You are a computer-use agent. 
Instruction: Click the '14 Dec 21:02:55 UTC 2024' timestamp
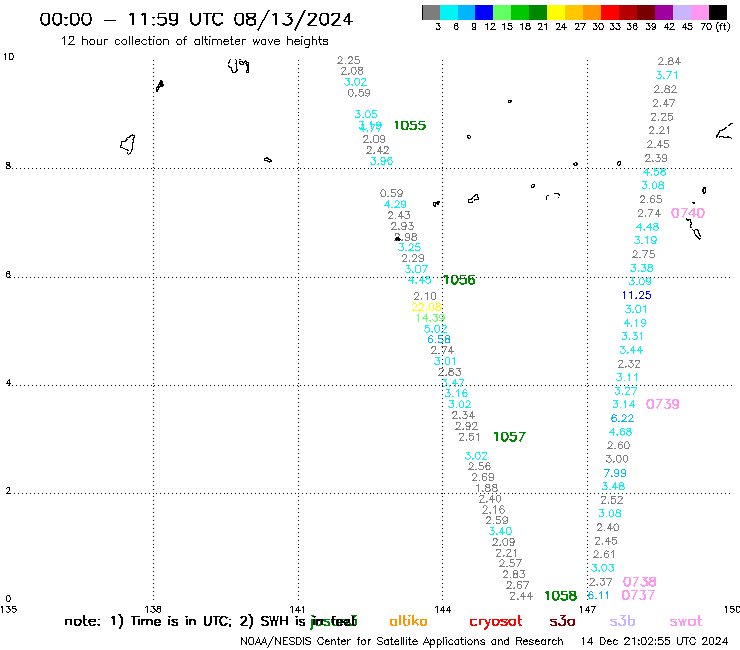(x=654, y=641)
